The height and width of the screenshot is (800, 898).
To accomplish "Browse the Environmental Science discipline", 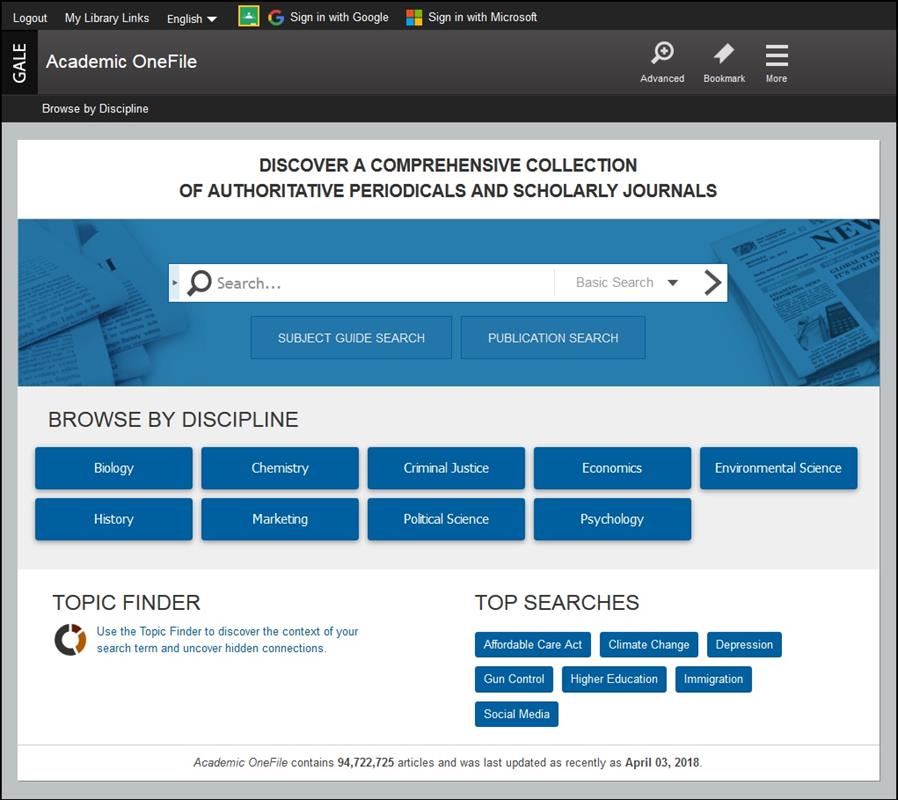I will 778,468.
